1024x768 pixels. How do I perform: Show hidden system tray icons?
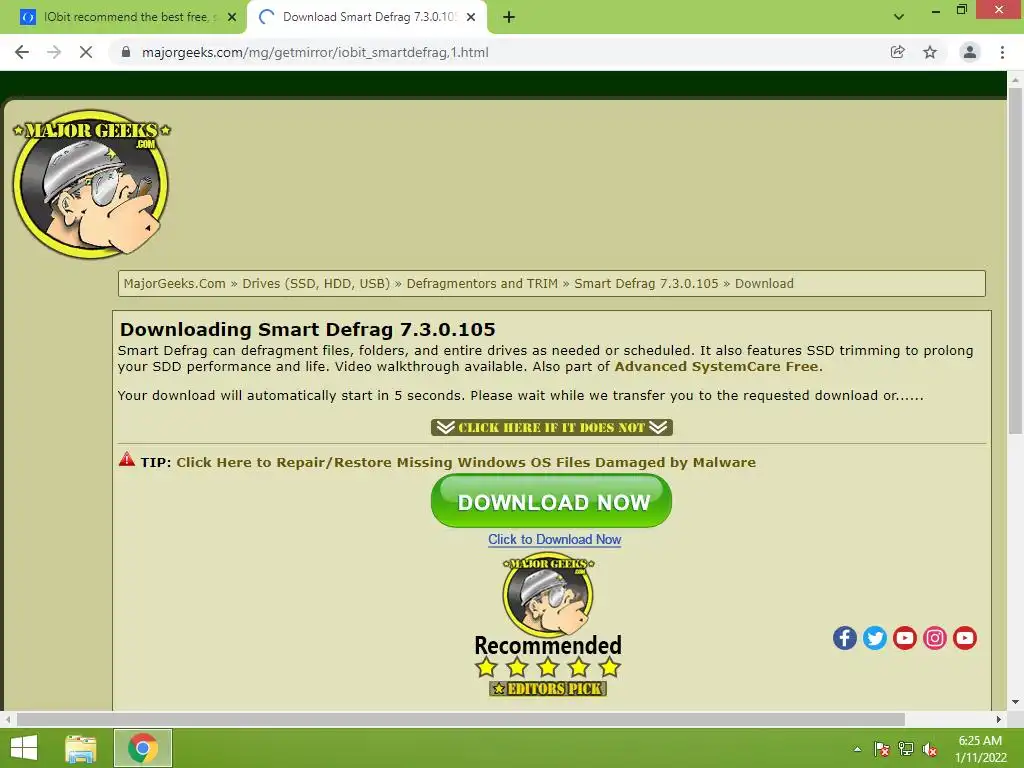857,749
